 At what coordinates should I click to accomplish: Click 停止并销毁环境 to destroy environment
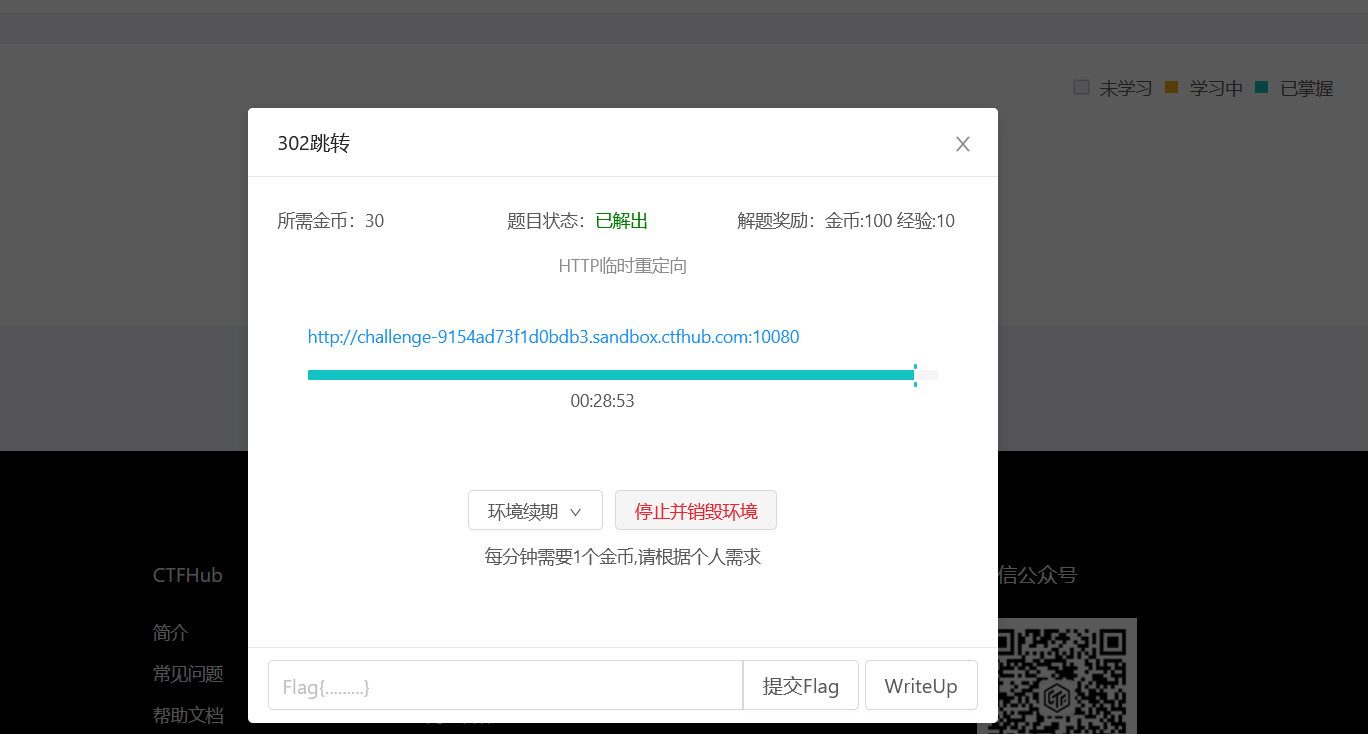pyautogui.click(x=697, y=510)
